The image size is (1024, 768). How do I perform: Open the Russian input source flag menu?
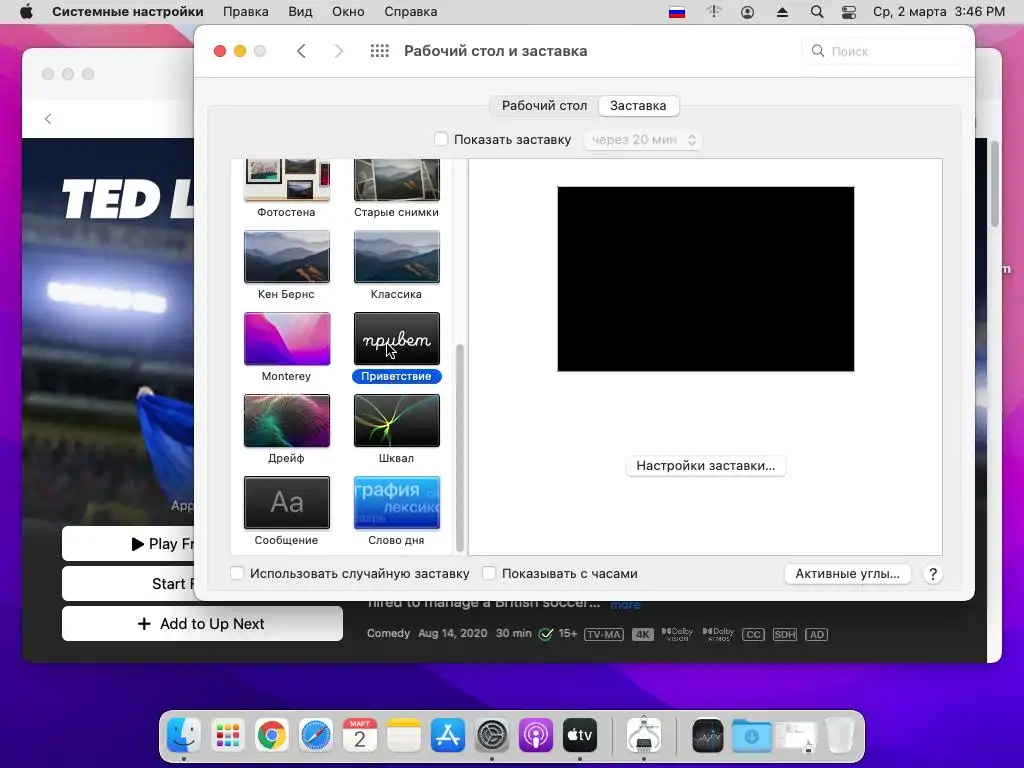coord(677,12)
